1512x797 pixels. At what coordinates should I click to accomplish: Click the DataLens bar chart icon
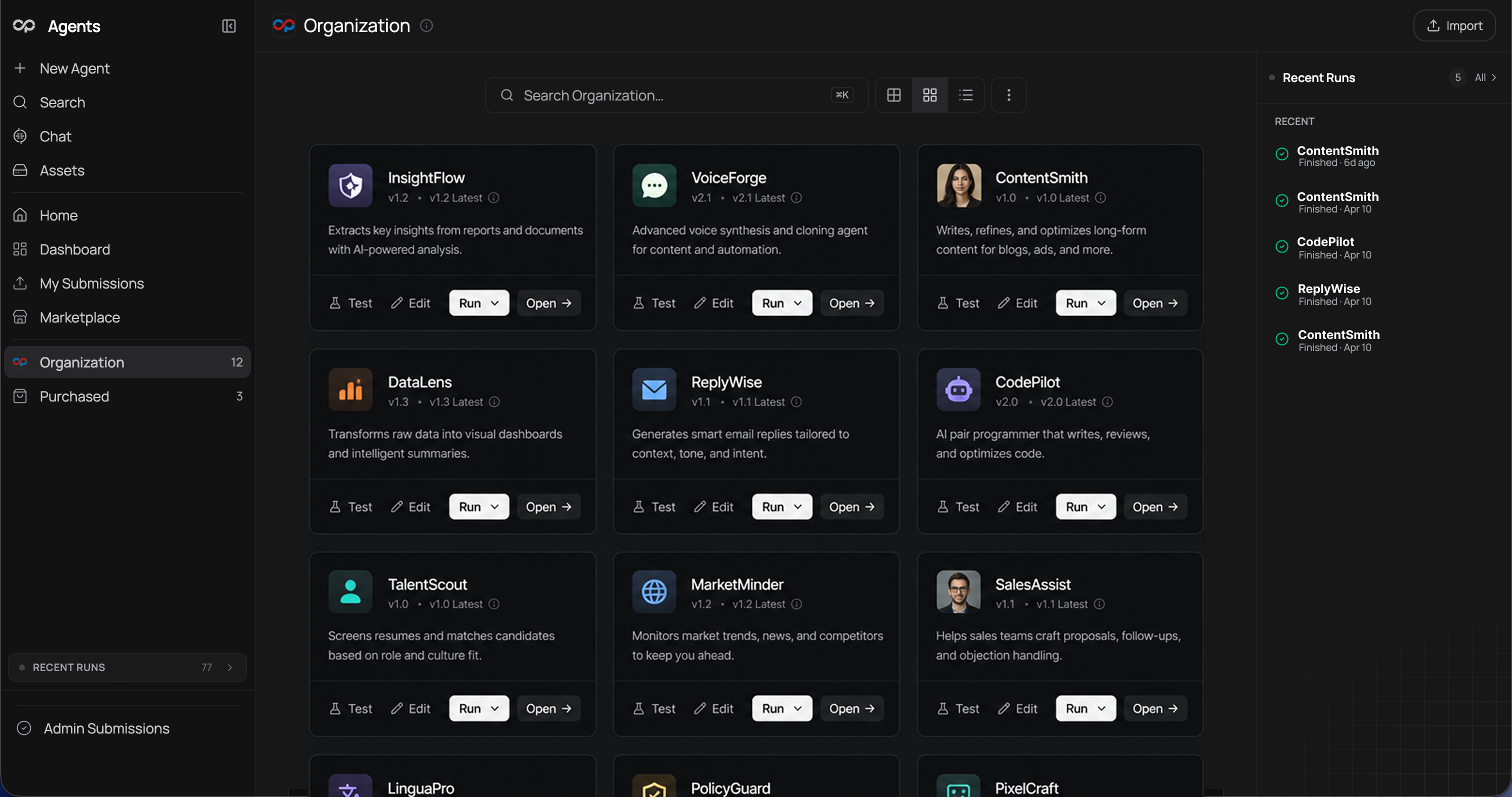coord(350,389)
